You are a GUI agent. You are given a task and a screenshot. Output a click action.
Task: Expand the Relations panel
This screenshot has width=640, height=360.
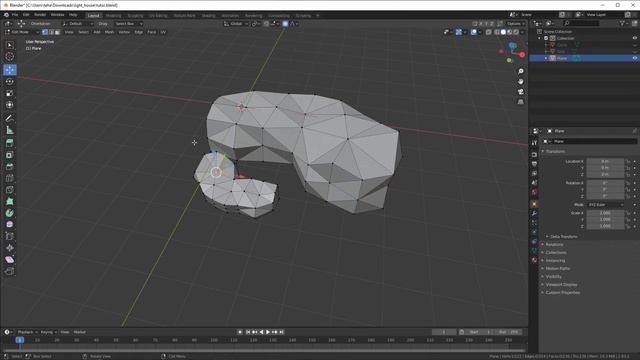tap(554, 244)
